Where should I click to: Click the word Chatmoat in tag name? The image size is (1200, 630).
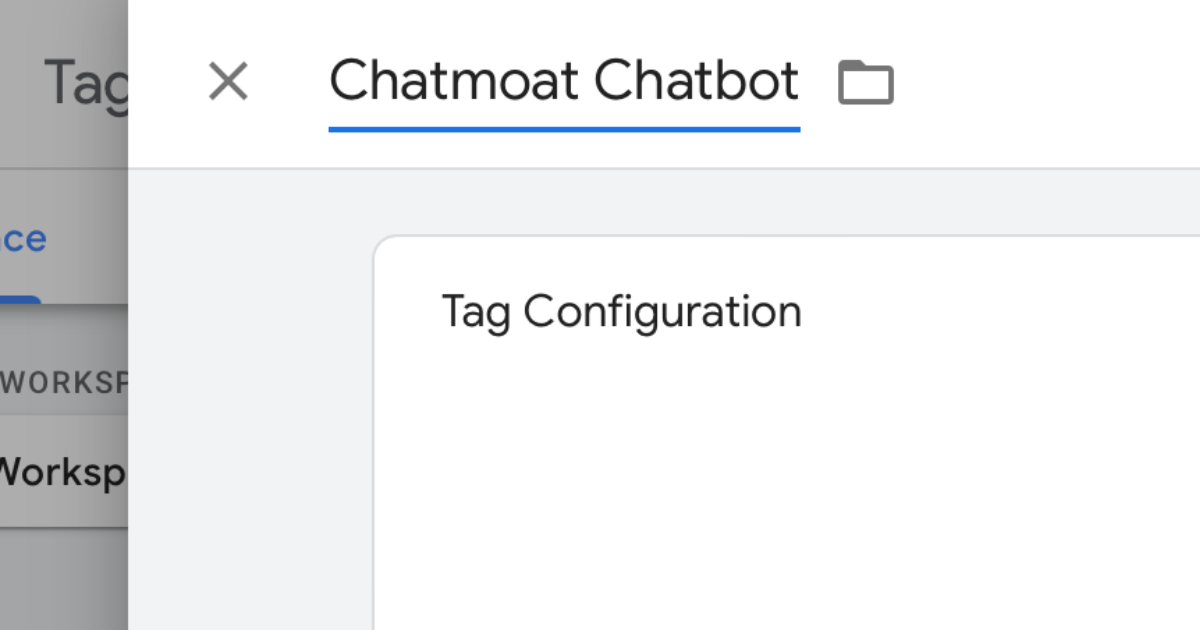coord(455,81)
